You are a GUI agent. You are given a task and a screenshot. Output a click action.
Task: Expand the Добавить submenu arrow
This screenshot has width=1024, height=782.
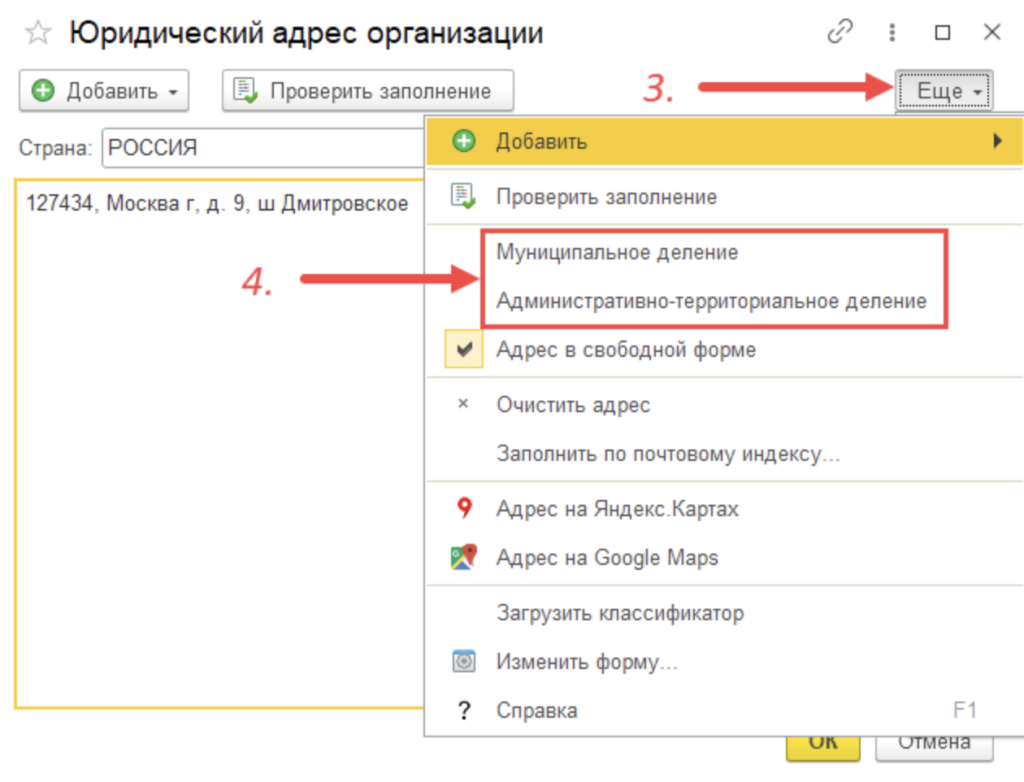click(x=997, y=142)
